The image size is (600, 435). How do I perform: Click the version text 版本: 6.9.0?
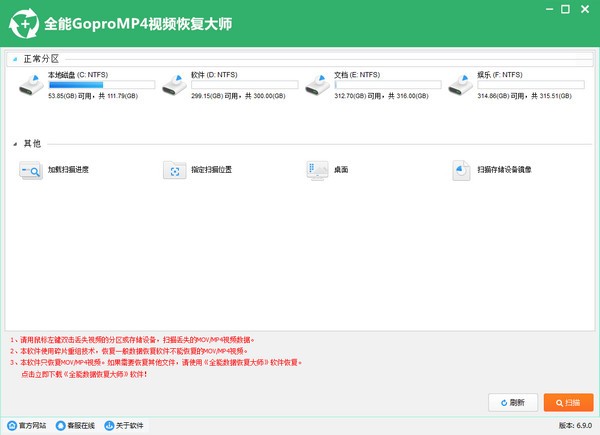point(576,425)
